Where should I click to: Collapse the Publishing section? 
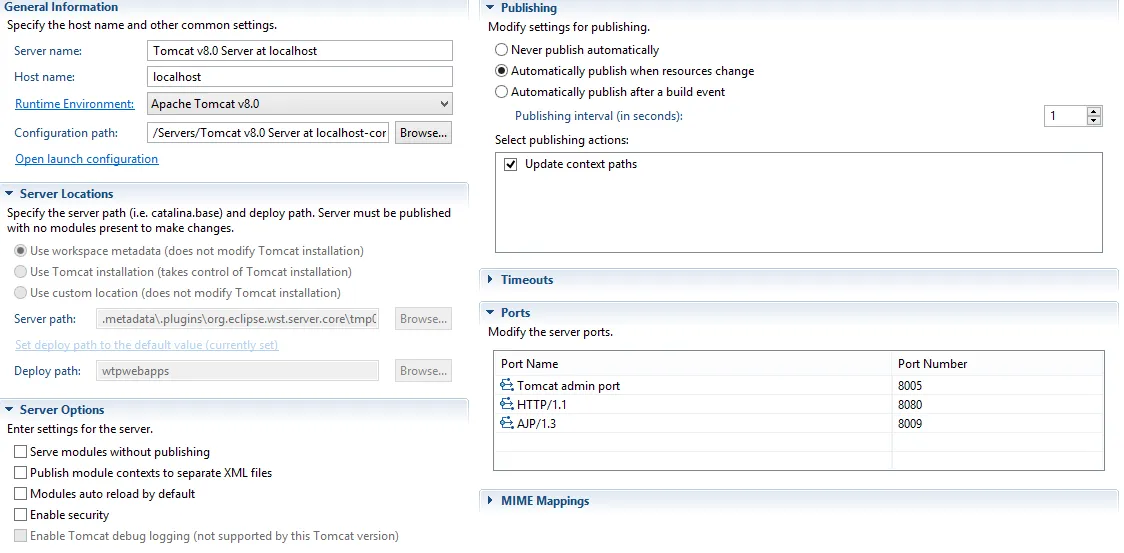click(x=490, y=8)
